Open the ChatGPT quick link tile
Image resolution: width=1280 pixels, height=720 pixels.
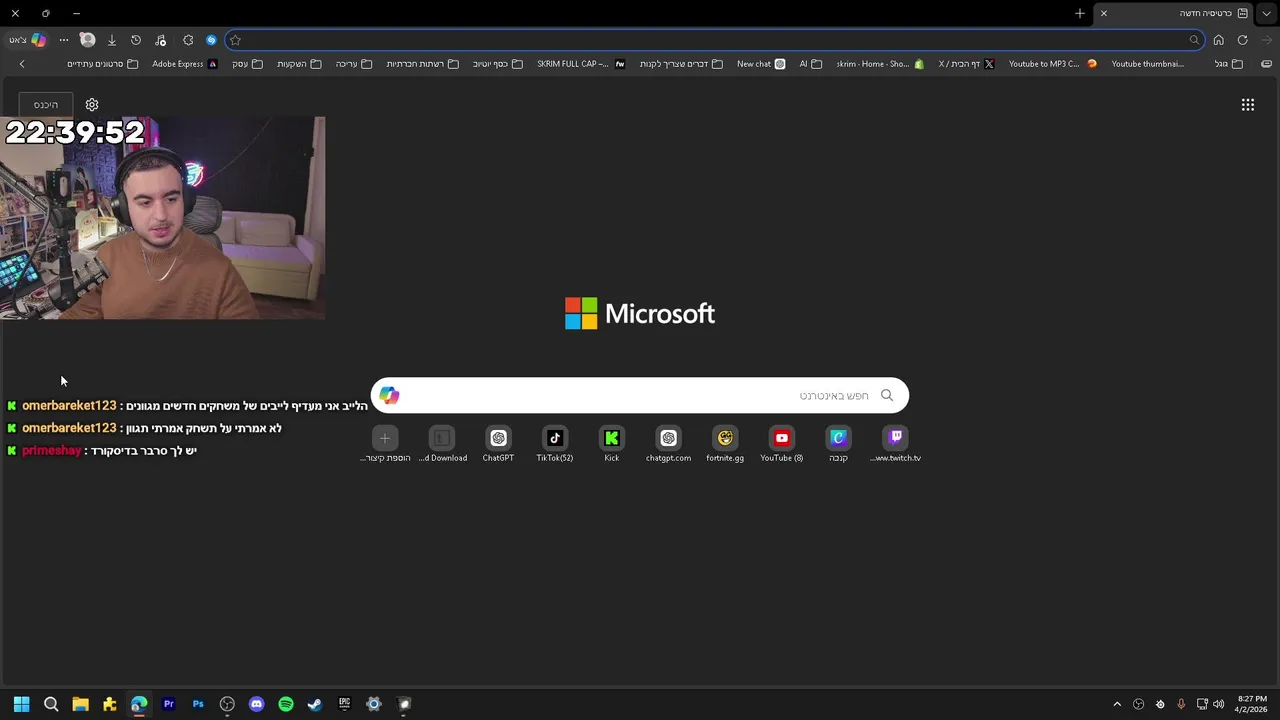pos(498,444)
